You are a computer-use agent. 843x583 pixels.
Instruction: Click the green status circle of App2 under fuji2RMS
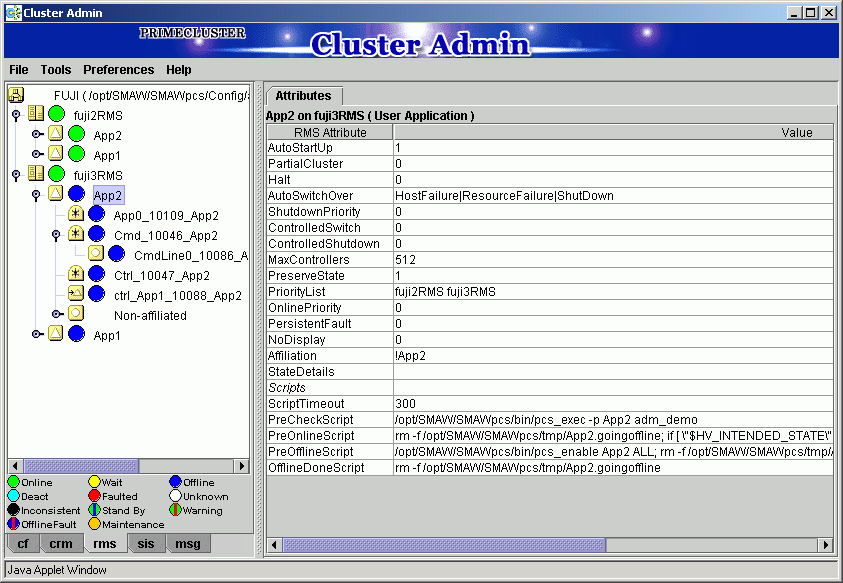tap(76, 134)
